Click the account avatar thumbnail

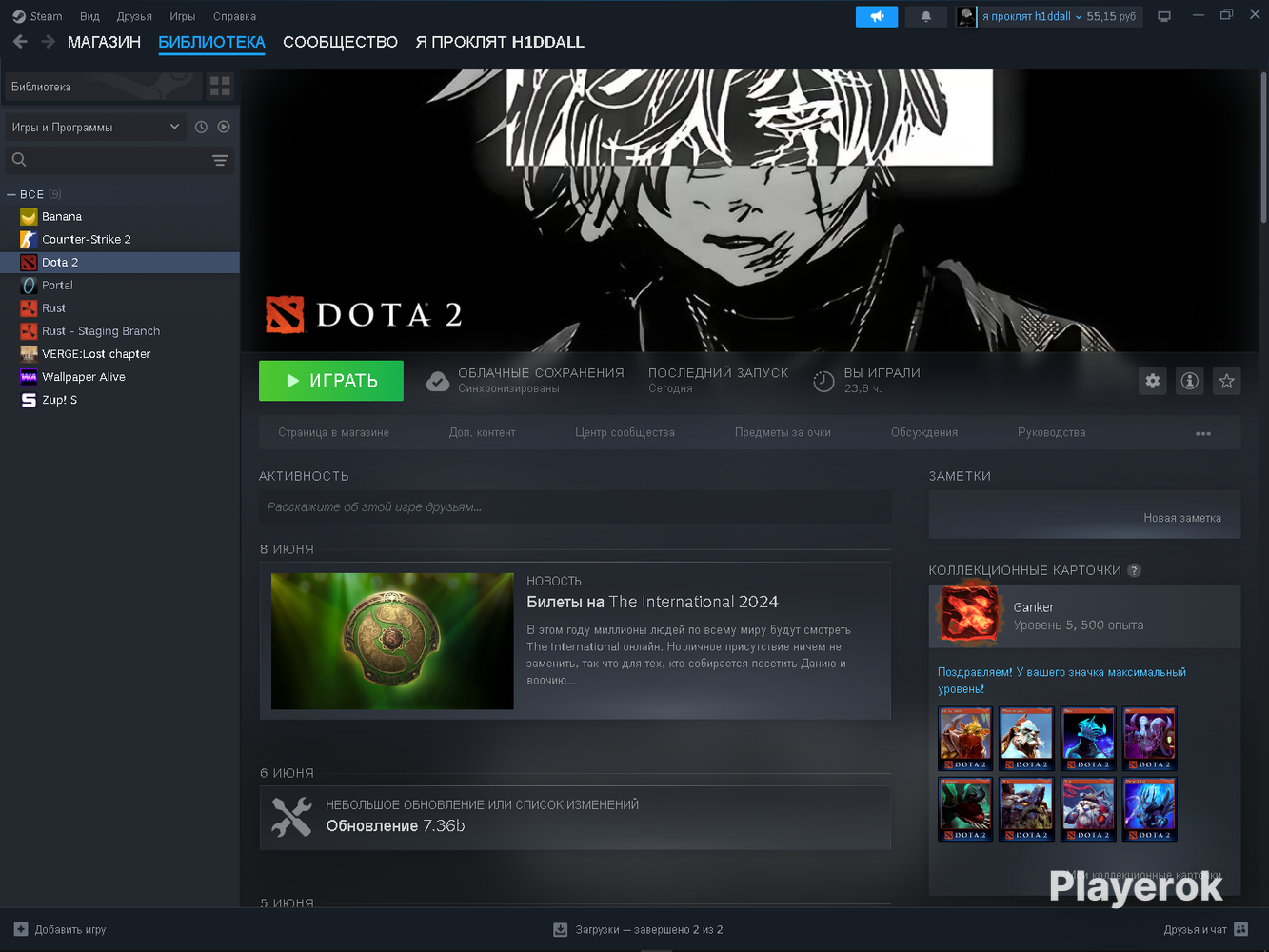point(966,16)
